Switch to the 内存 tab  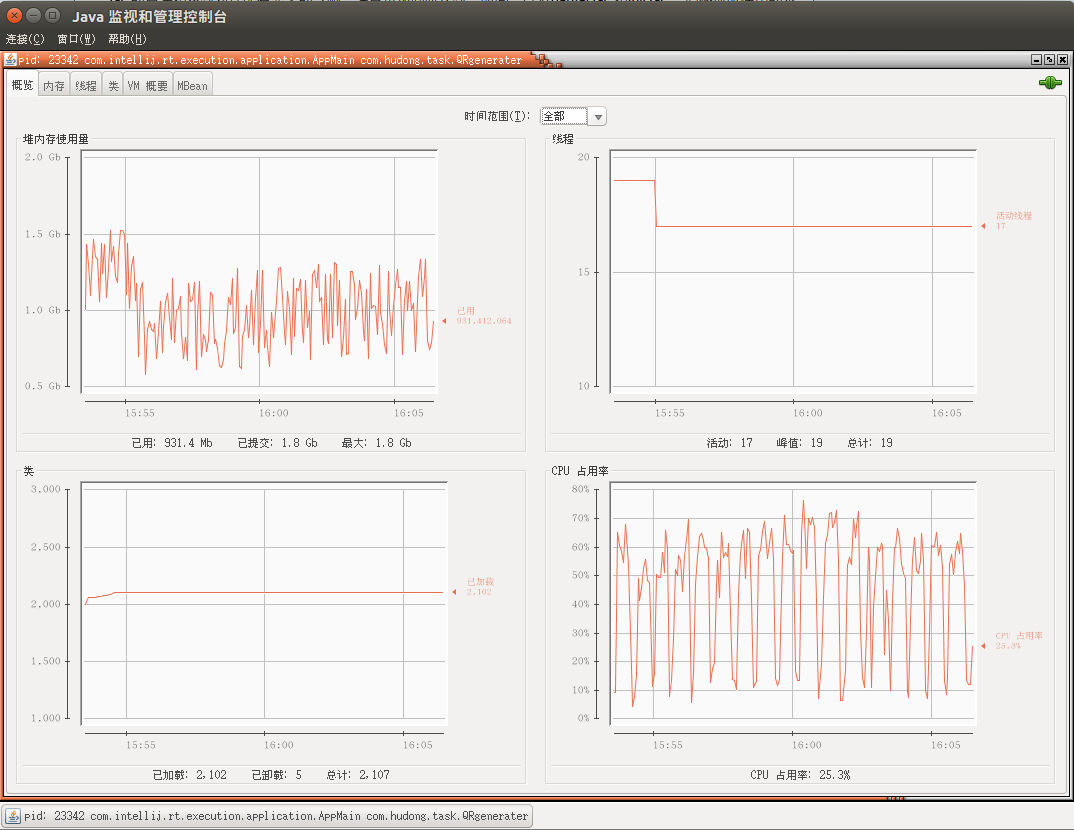(x=53, y=86)
